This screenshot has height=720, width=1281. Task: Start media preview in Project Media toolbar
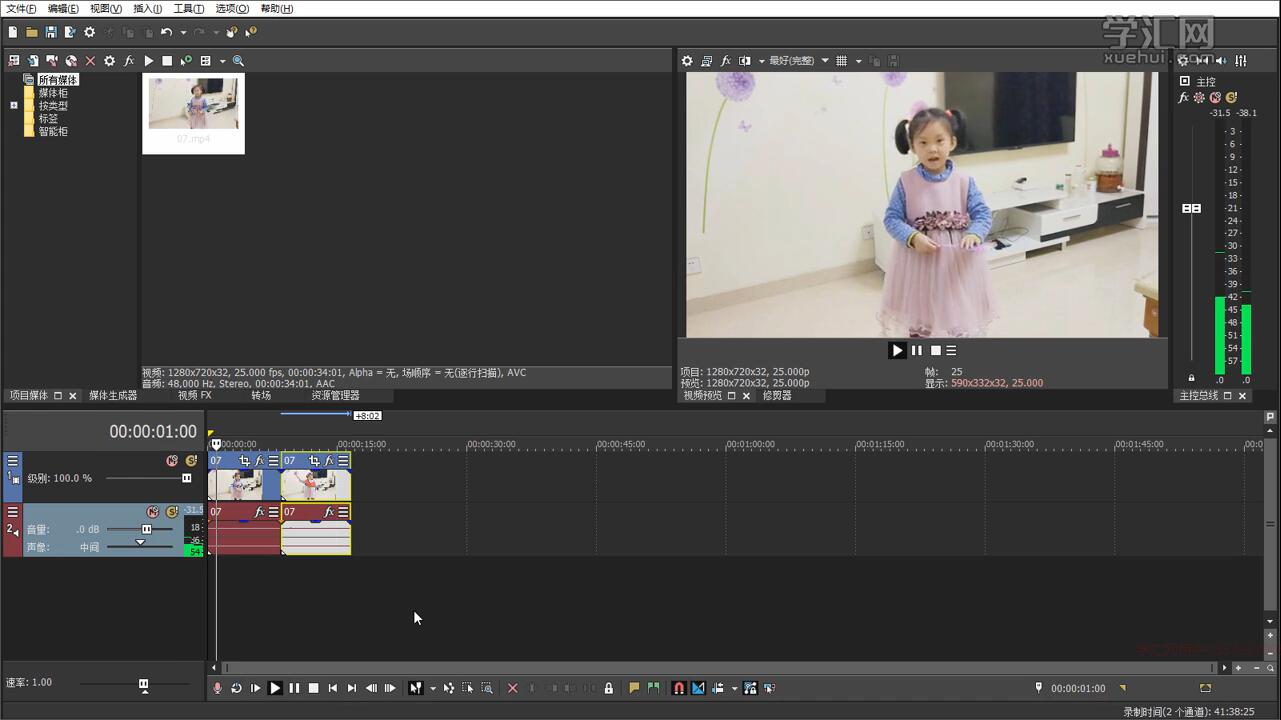coord(148,61)
